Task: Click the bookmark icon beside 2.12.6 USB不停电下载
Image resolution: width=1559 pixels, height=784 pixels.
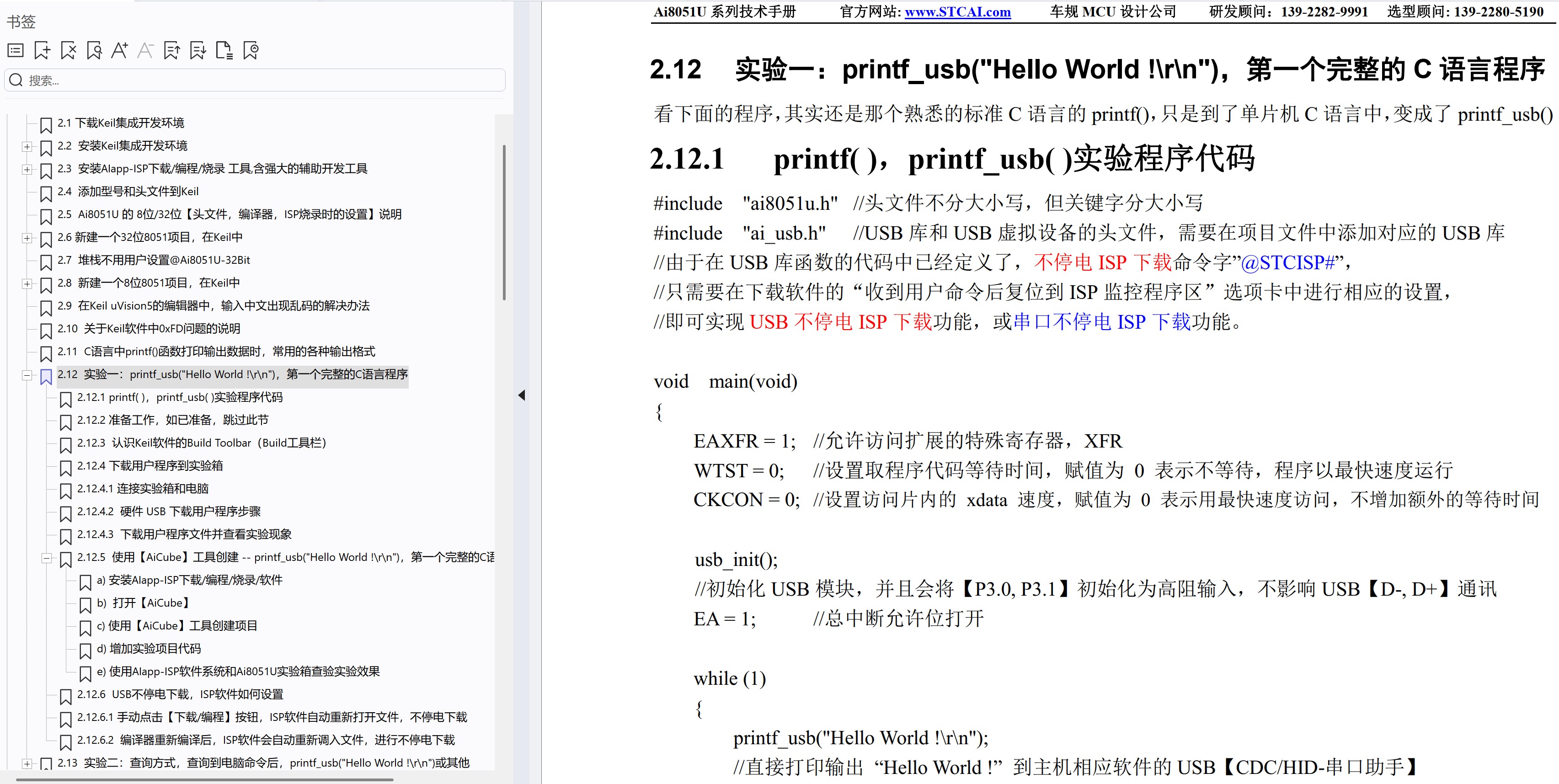Action: point(66,697)
